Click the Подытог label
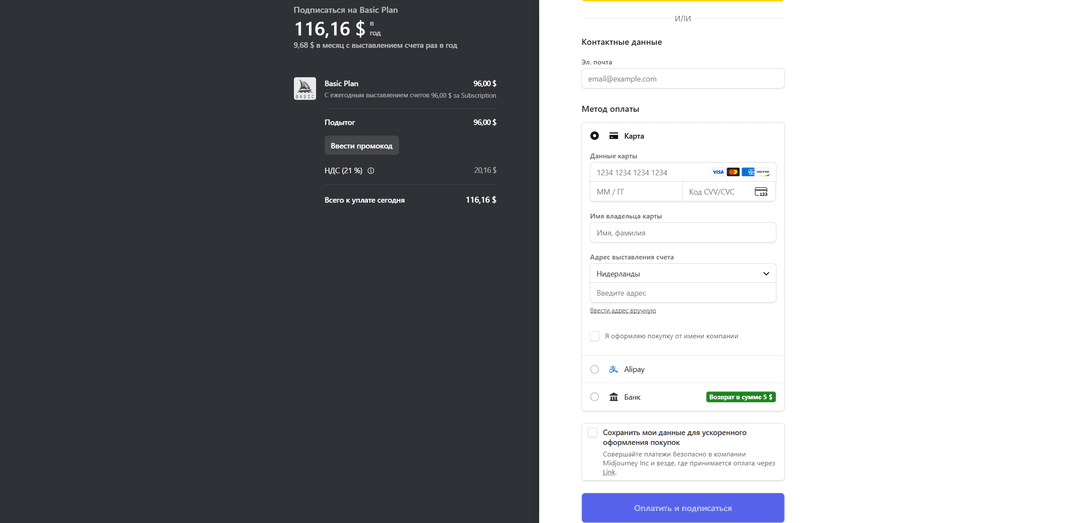The height and width of the screenshot is (523, 1080). coord(340,122)
